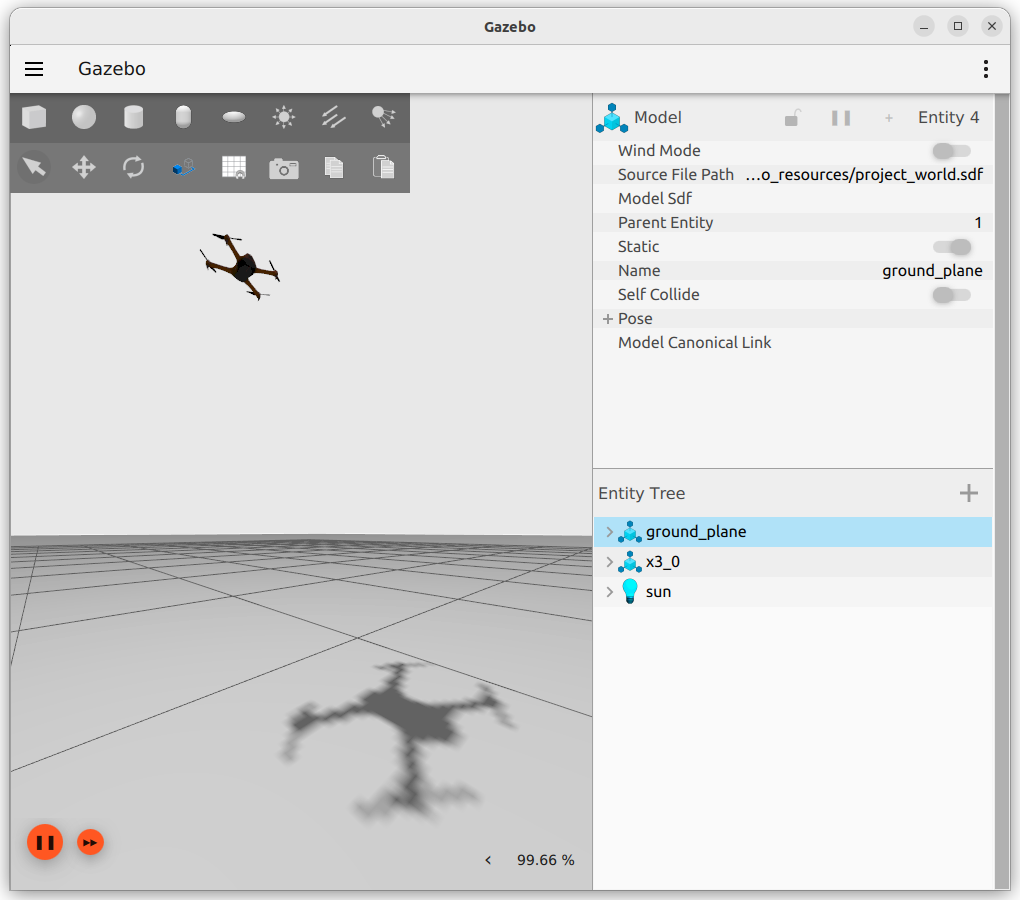Screen dimensions: 1020x900
Task: Enable the Self Collide switch
Action: point(951,295)
